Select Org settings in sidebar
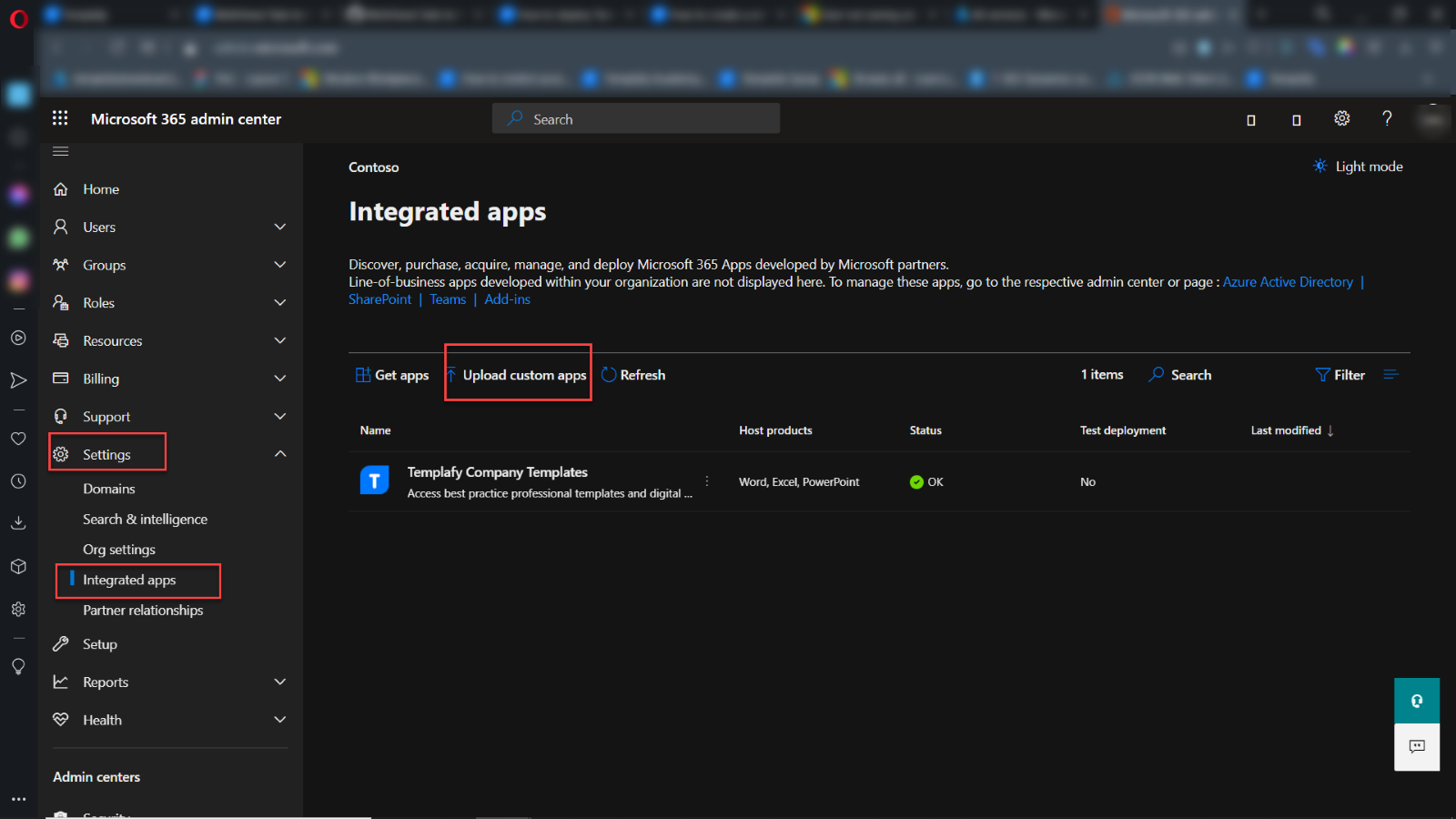 point(119,550)
